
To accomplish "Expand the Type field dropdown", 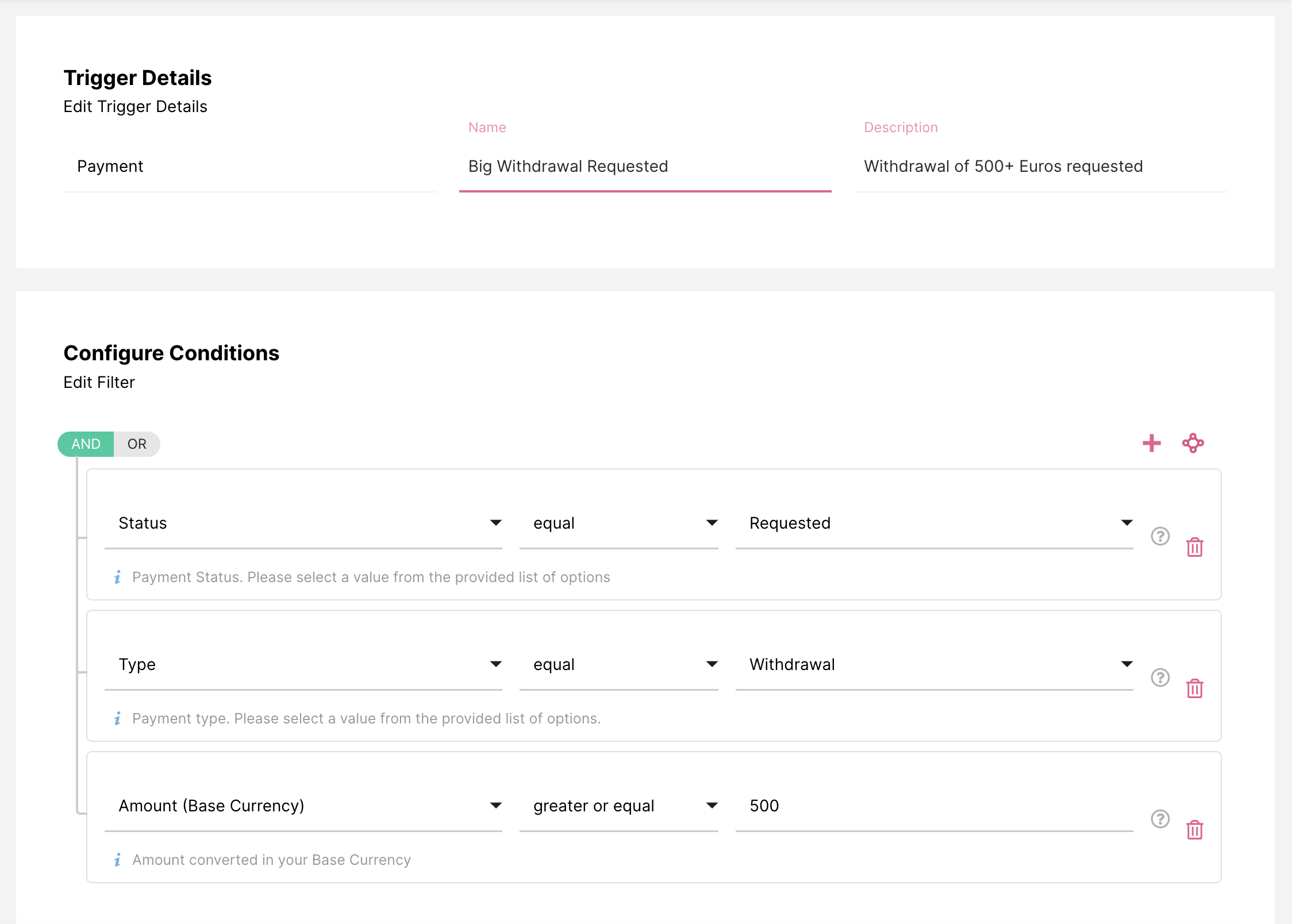I will coord(303,665).
